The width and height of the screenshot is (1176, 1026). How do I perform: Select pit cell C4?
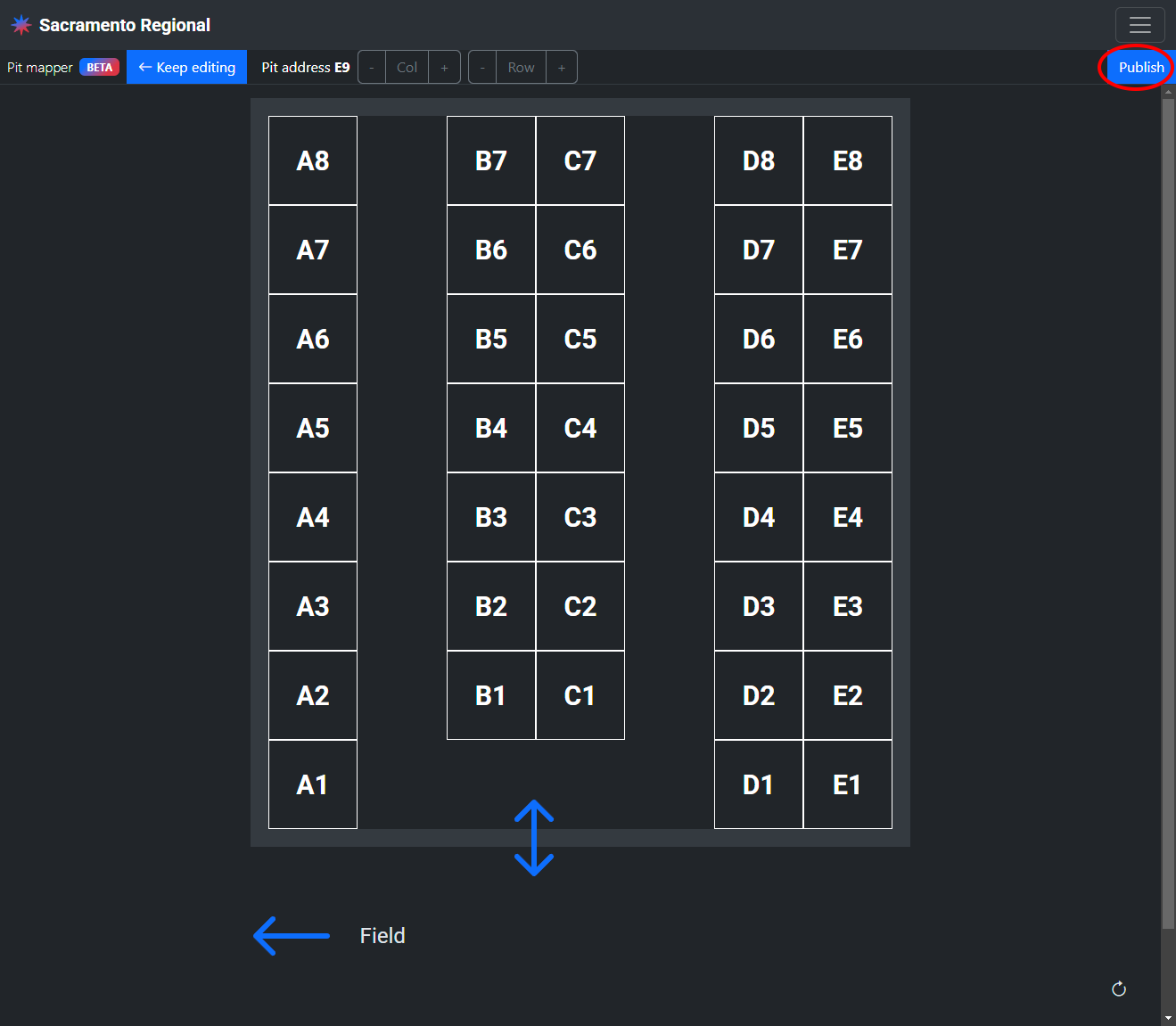pyautogui.click(x=580, y=428)
